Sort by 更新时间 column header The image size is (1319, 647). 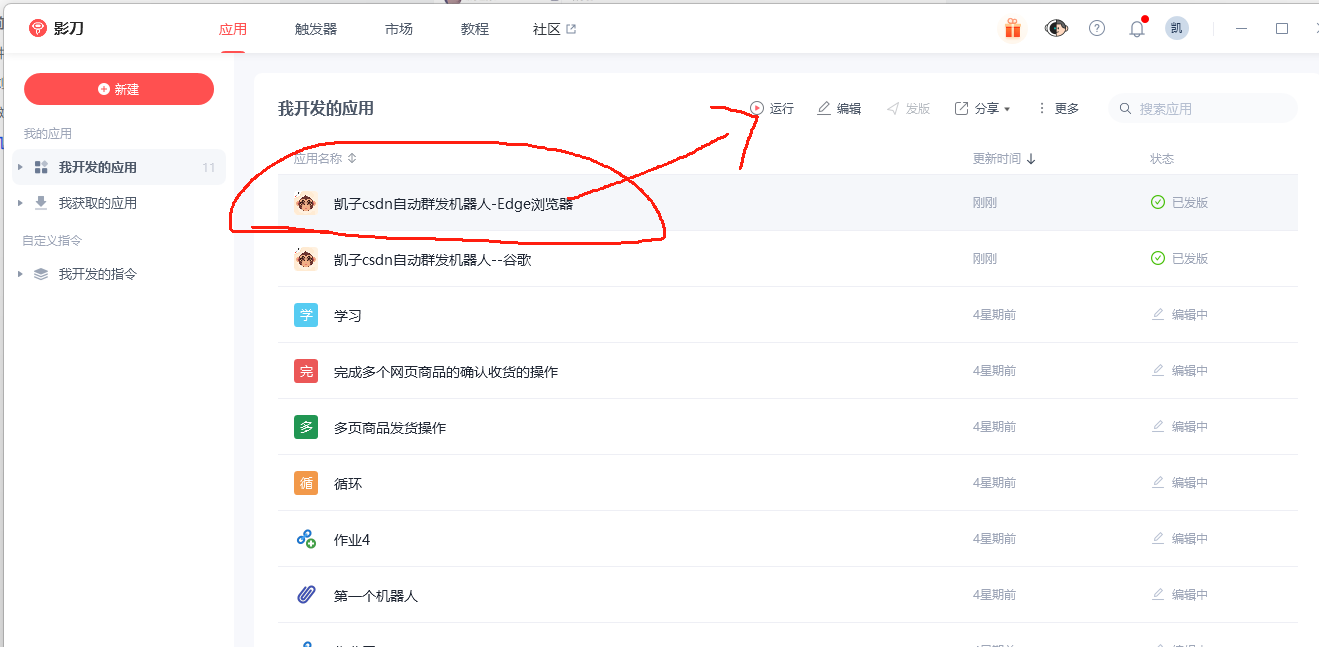[x=1004, y=158]
